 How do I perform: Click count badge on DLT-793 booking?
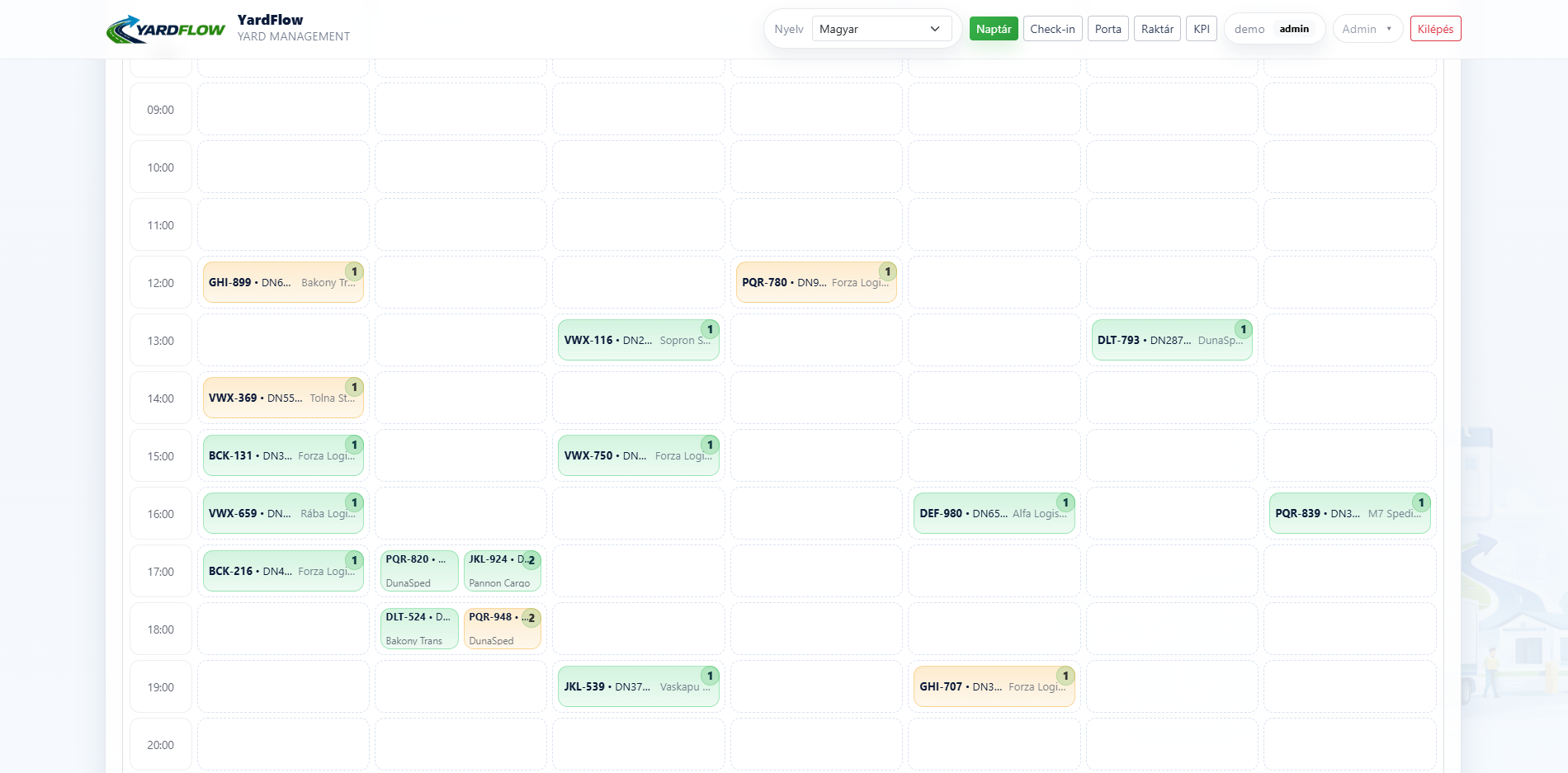(x=1243, y=329)
